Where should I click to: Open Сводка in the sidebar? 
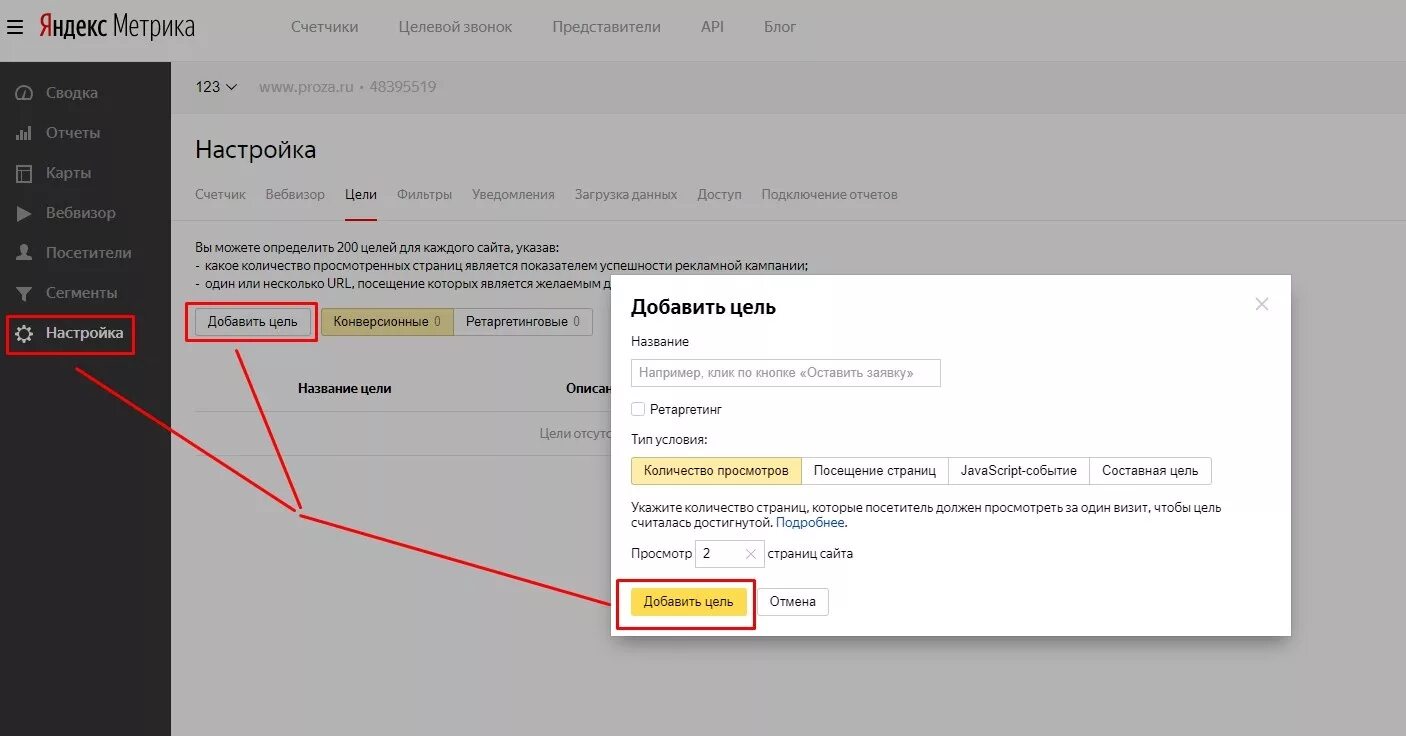point(72,93)
